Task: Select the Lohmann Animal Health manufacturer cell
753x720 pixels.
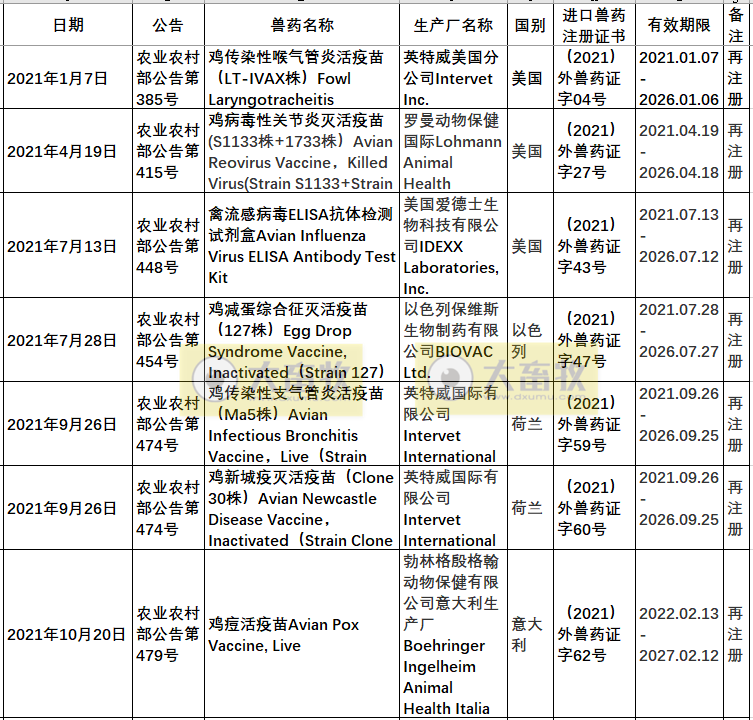Action: tap(453, 151)
